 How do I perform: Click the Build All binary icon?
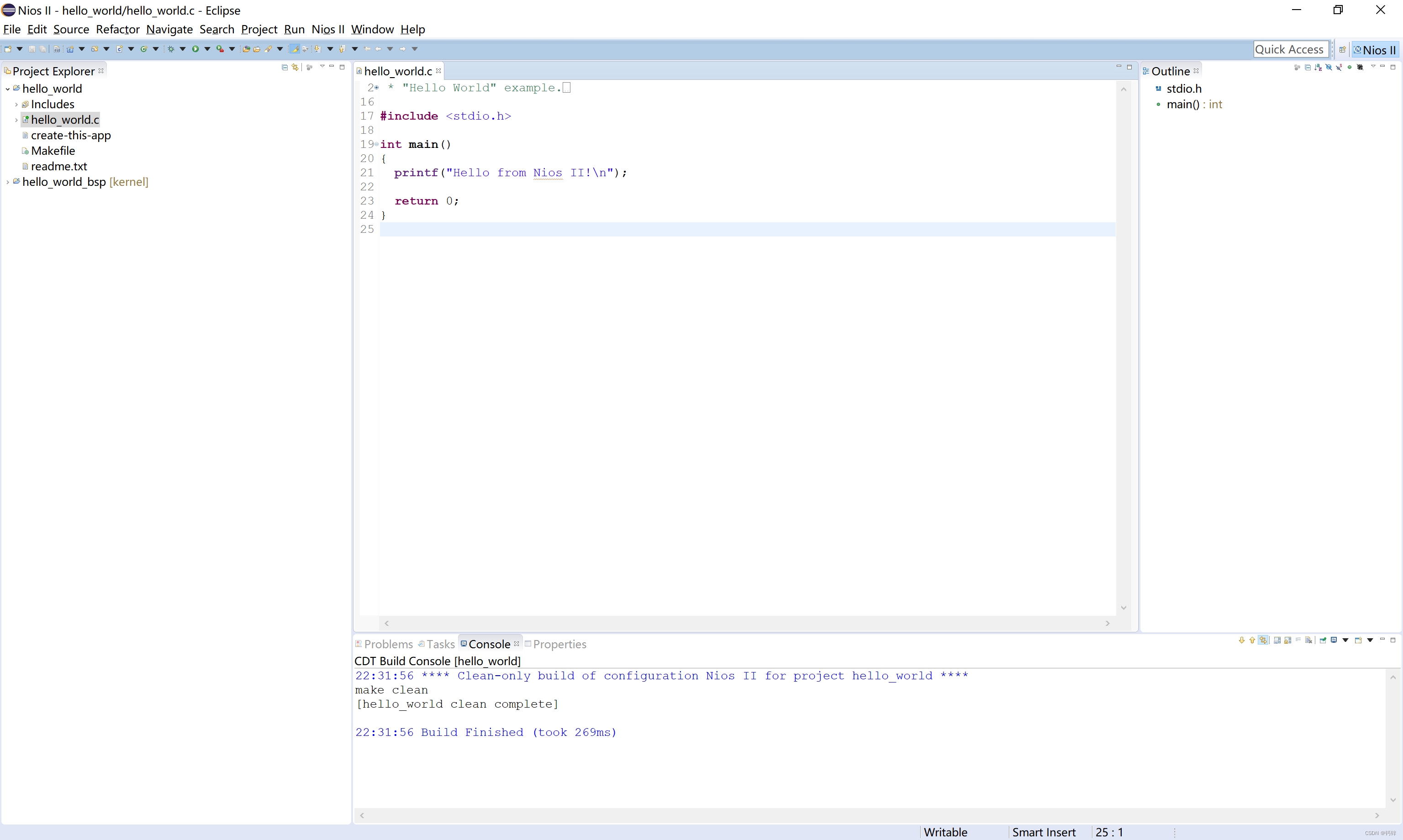[57, 49]
